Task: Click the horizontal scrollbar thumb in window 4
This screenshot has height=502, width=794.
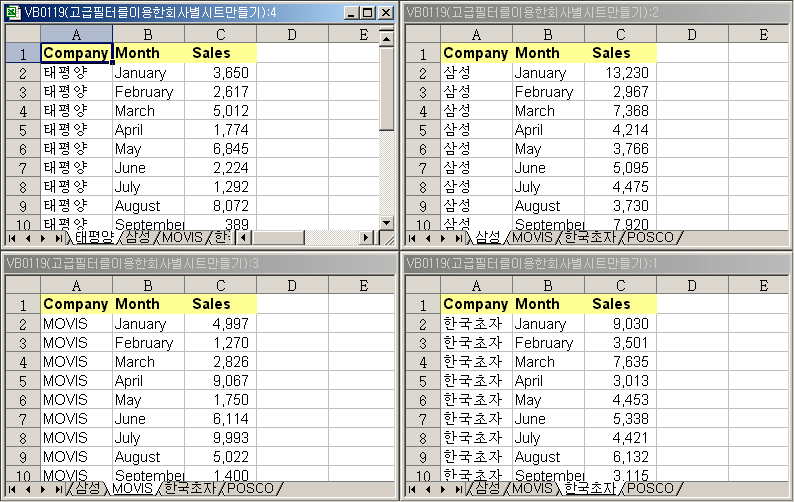Action: coord(277,238)
